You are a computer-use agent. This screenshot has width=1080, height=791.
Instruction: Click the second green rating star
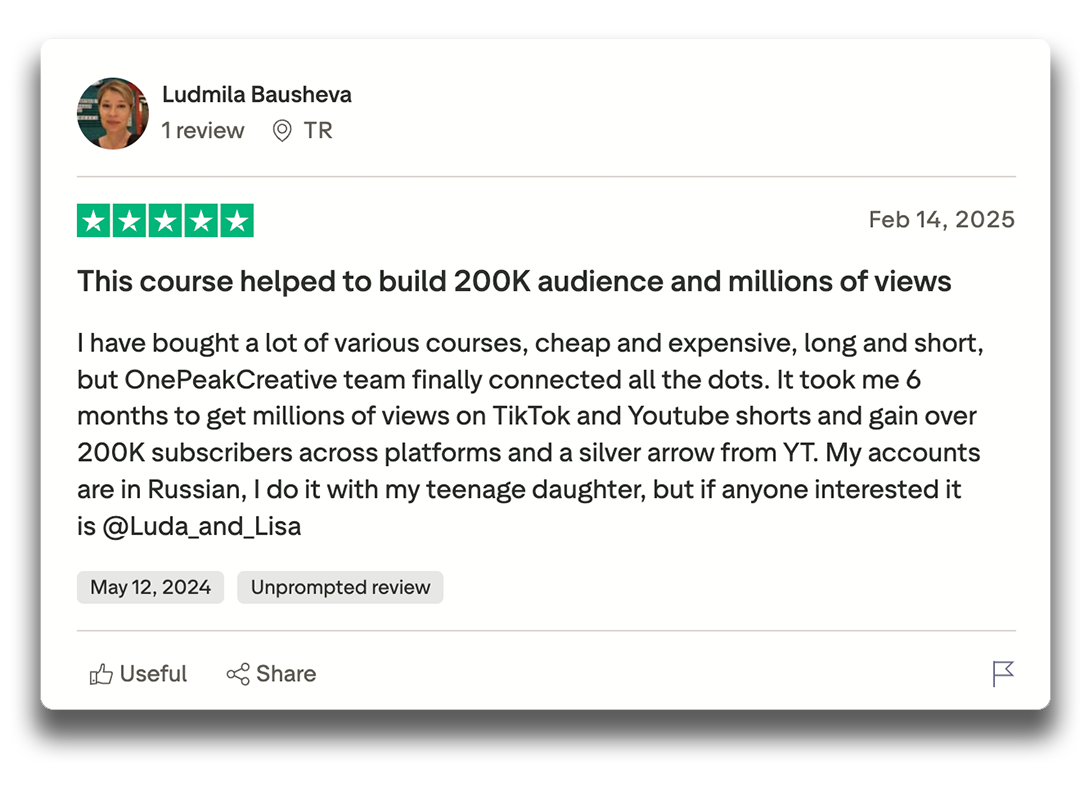coord(129,221)
